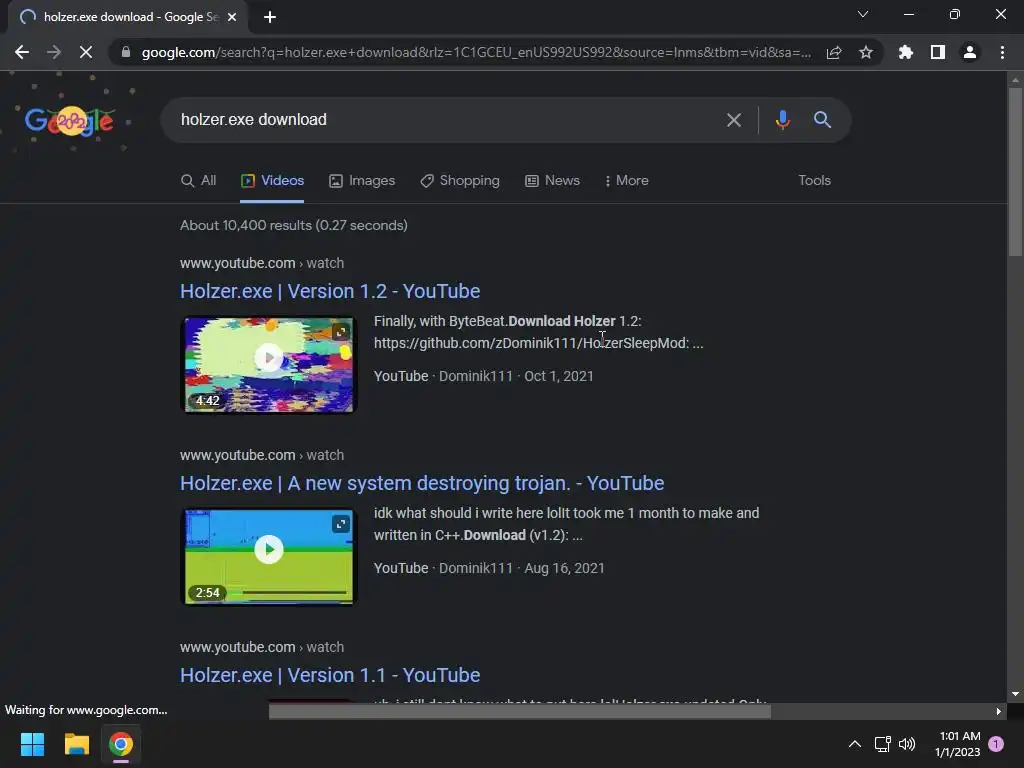1024x768 pixels.
Task: Select 'About 10,400 results' text
Action: [245, 225]
